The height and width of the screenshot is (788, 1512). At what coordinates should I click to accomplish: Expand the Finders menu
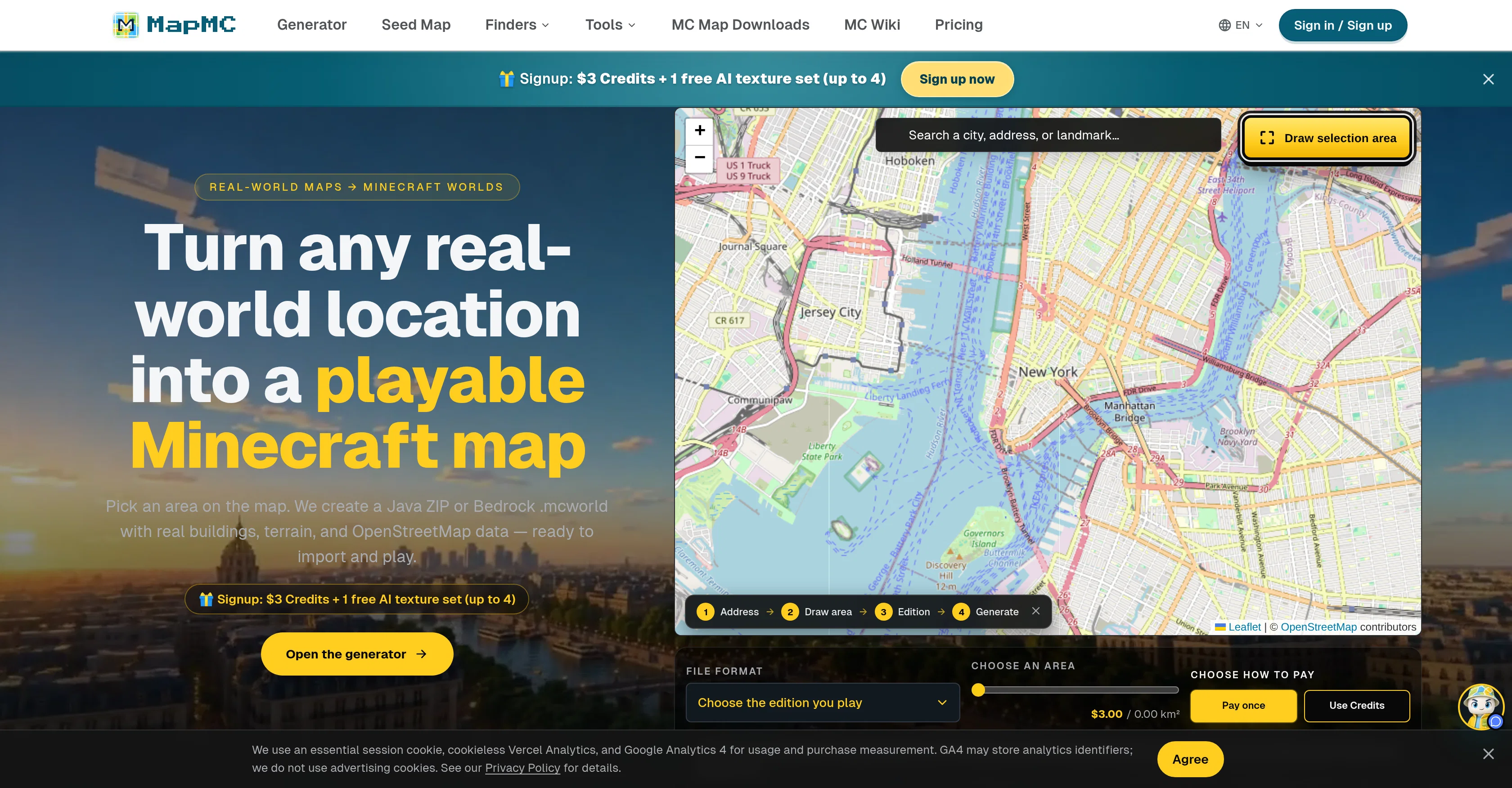tap(517, 25)
